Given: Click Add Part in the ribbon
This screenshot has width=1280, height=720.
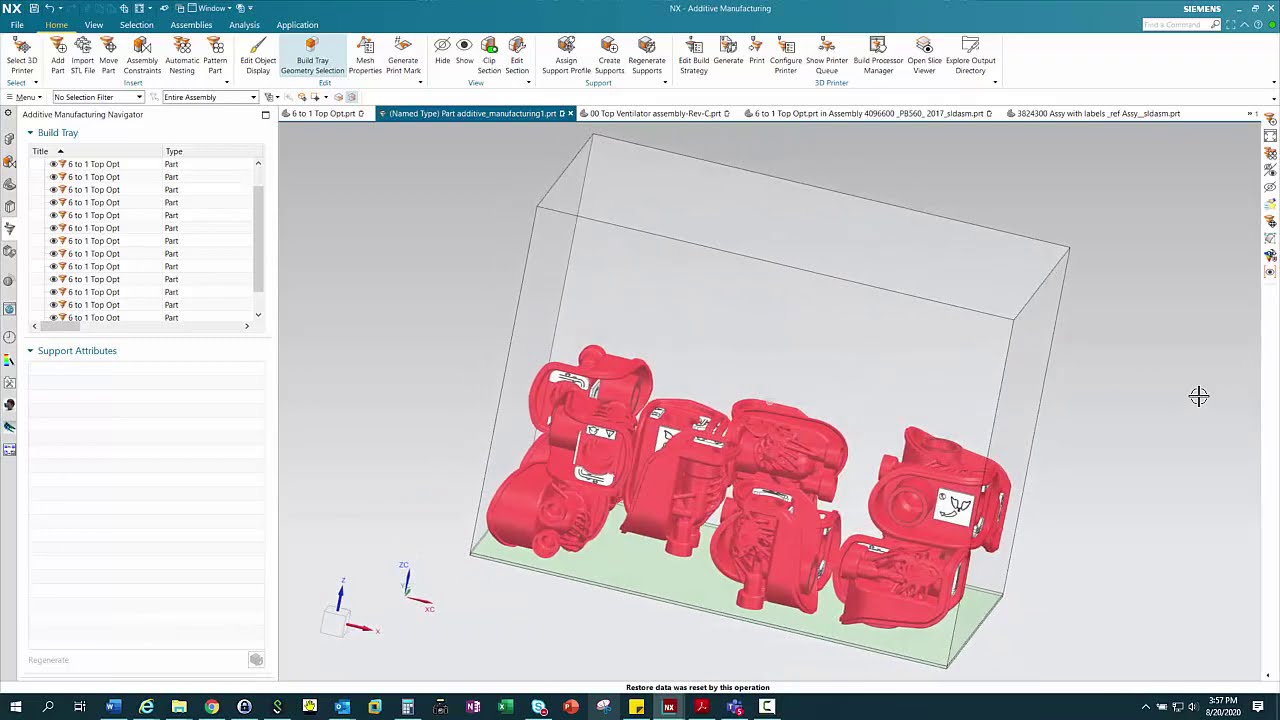Looking at the screenshot, I should [58, 55].
